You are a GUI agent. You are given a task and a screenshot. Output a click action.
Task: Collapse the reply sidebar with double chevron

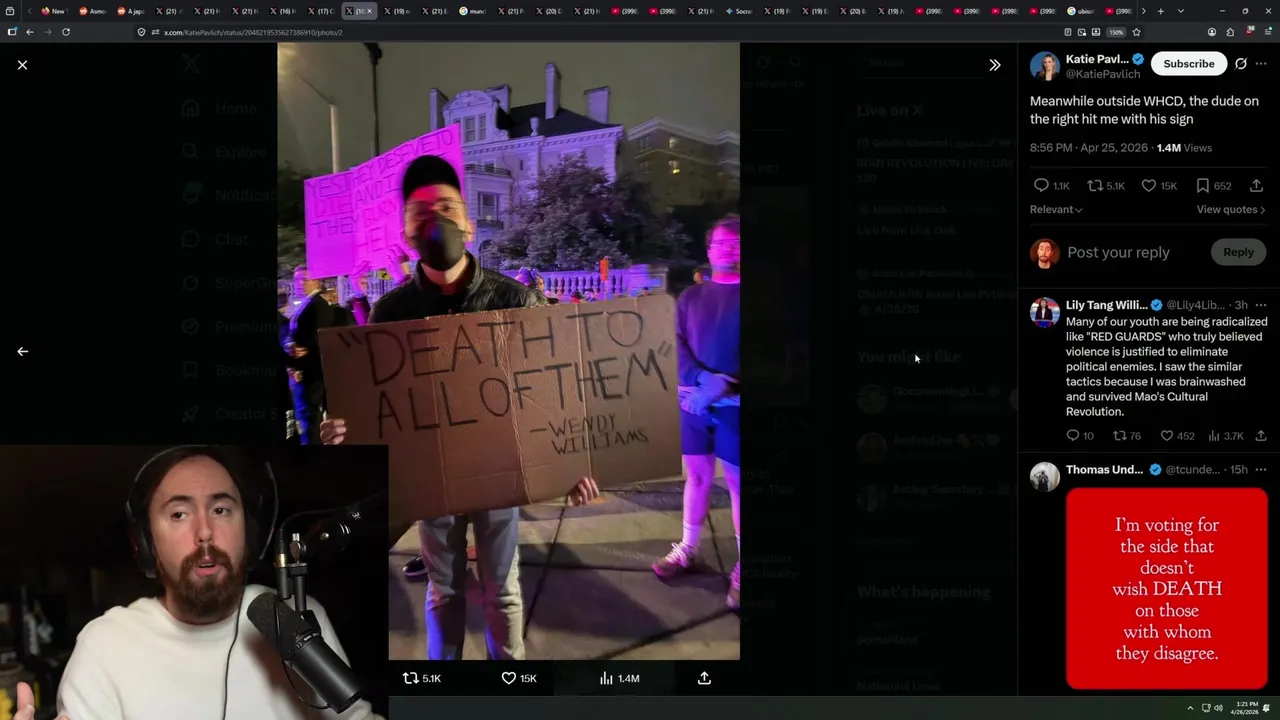point(994,64)
